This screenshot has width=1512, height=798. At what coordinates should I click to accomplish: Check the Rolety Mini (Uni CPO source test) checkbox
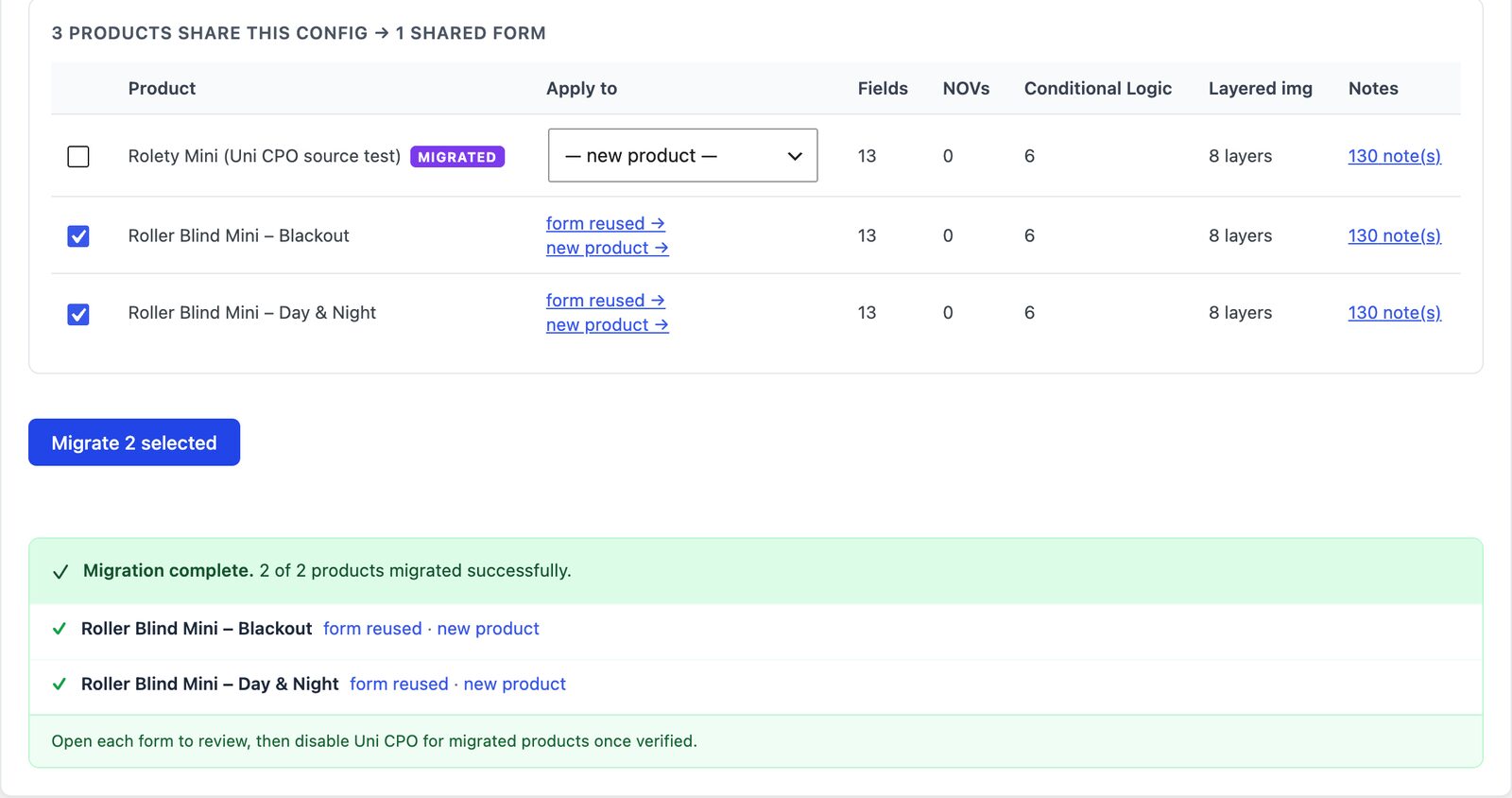[78, 156]
